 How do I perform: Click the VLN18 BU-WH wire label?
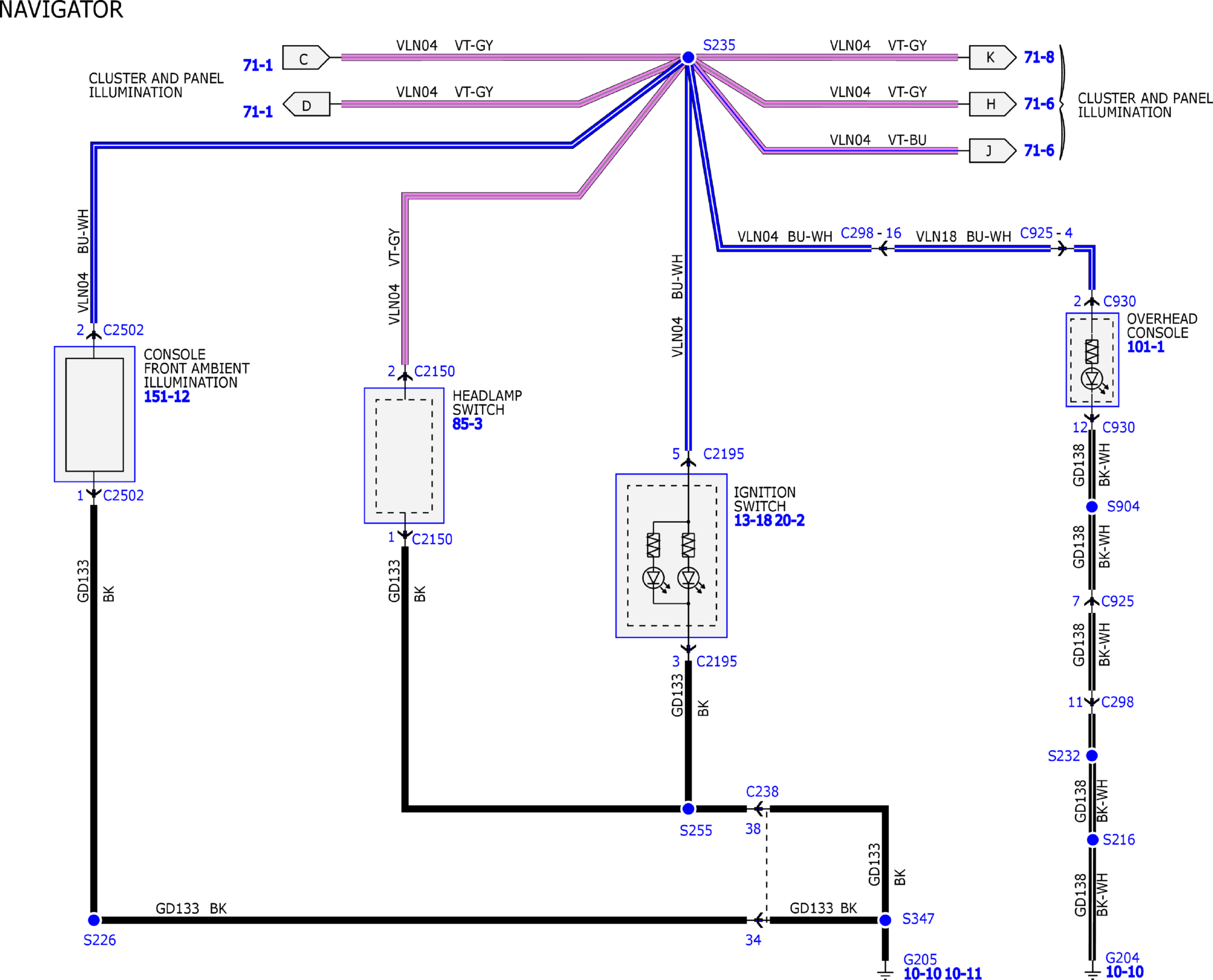pyautogui.click(x=964, y=237)
